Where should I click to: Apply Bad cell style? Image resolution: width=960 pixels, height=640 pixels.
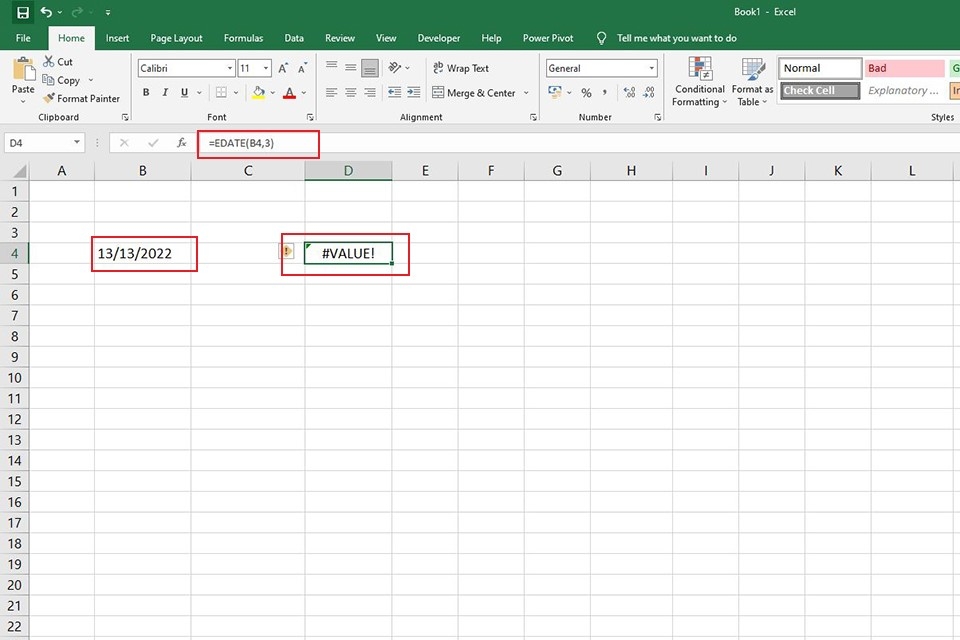pyautogui.click(x=904, y=68)
